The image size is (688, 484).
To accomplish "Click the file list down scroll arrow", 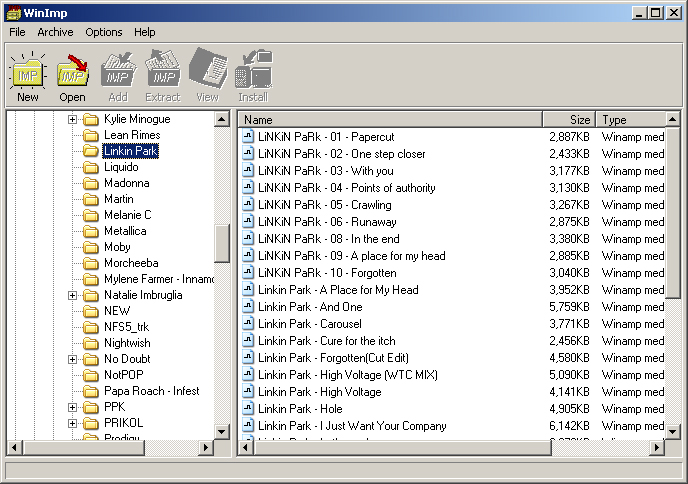I will (672, 432).
